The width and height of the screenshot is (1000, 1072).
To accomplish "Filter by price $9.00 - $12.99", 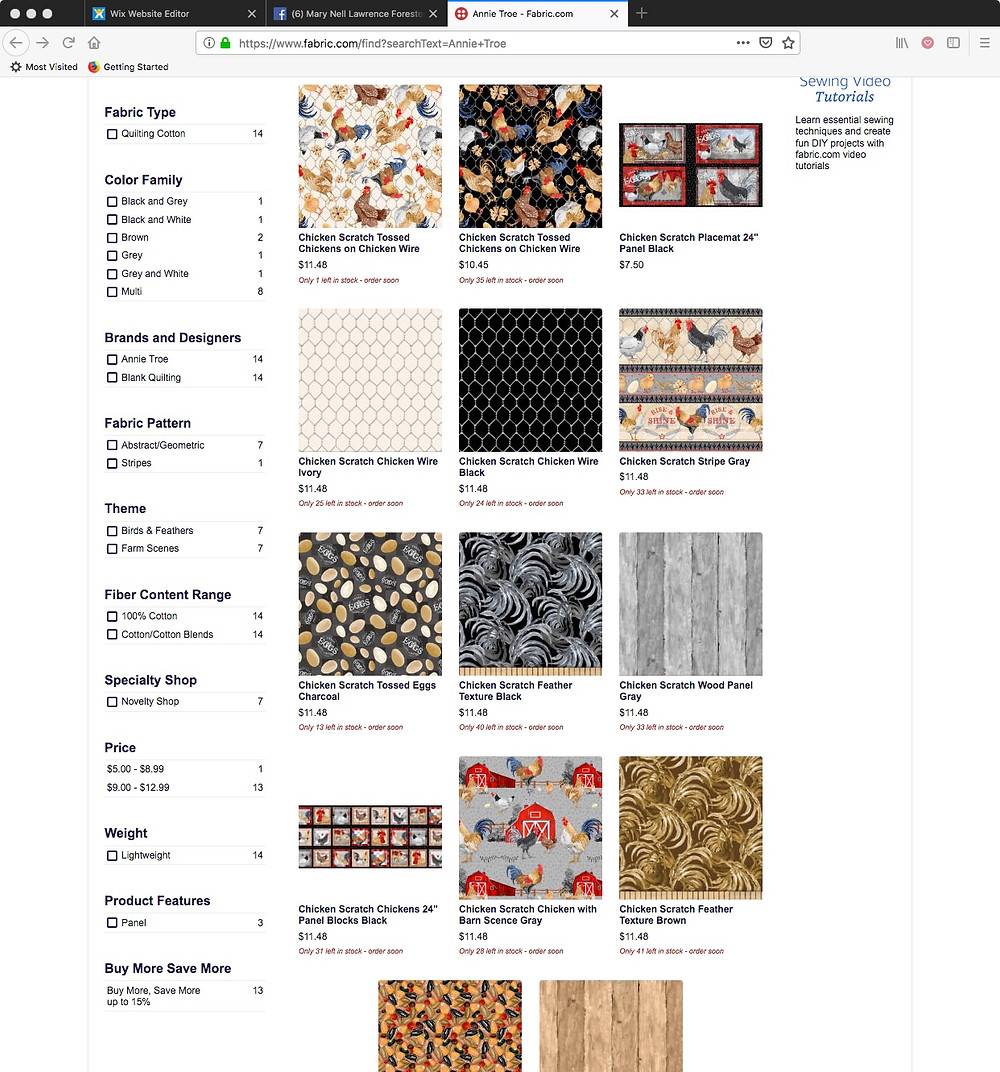I will tap(138, 788).
